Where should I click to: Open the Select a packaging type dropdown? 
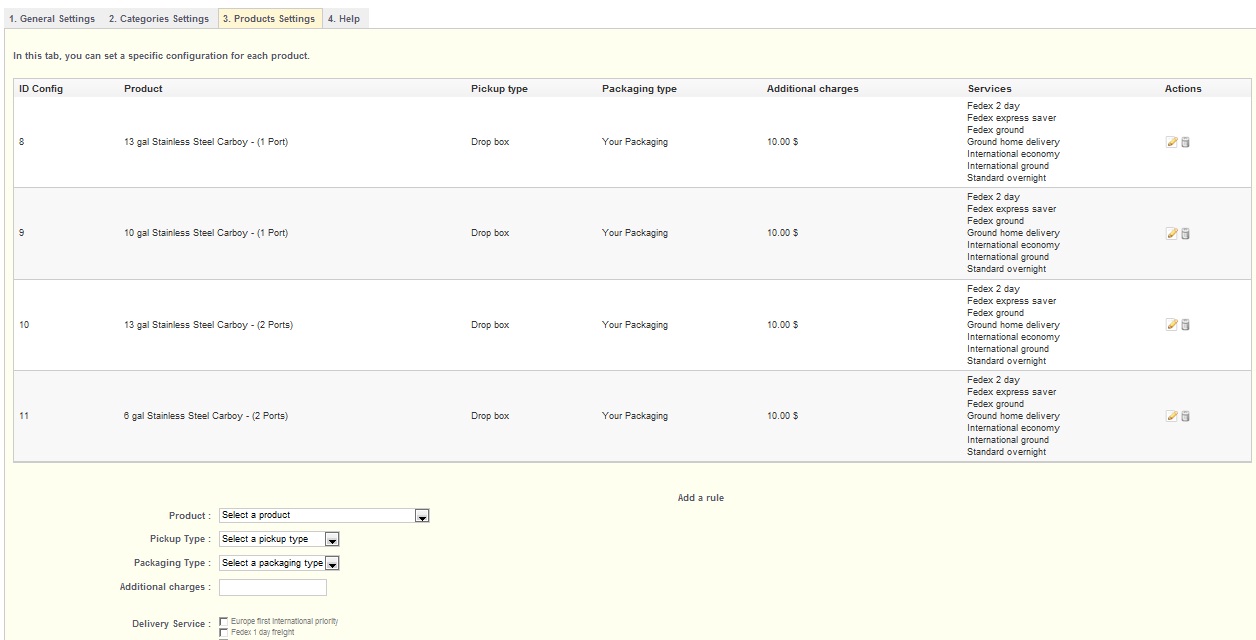coord(280,563)
